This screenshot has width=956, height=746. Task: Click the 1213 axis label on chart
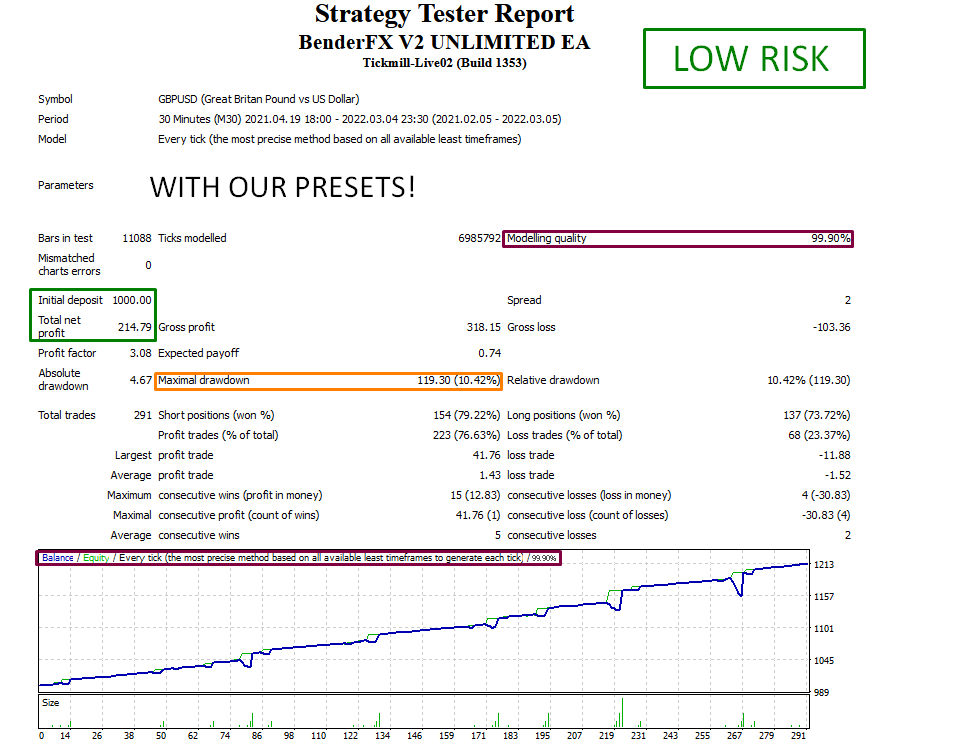(824, 565)
